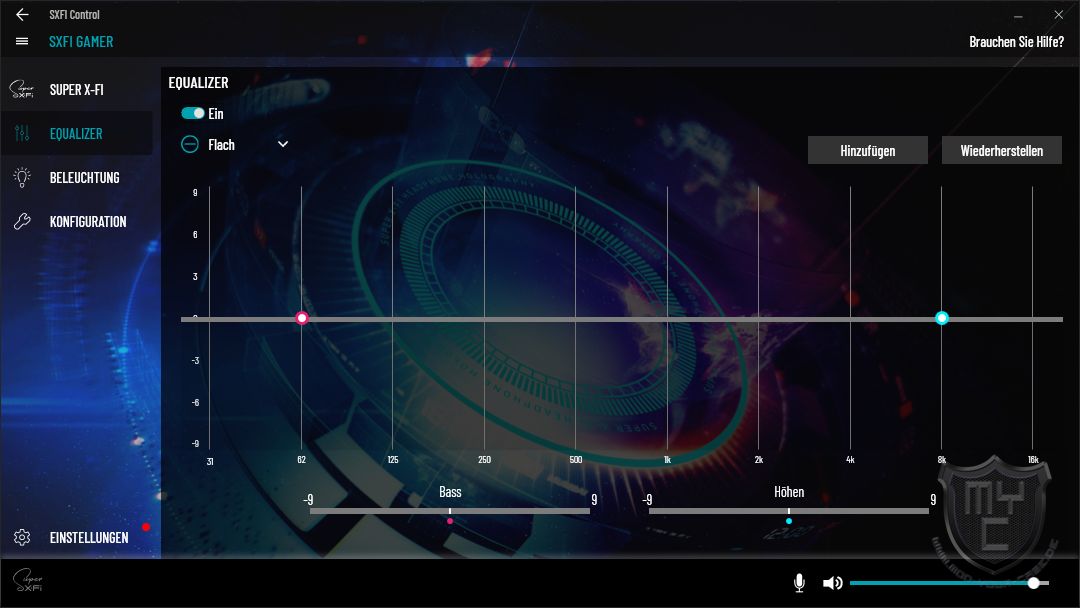The width and height of the screenshot is (1080, 608).
Task: Open the Konfiguration section
Action: coord(76,222)
